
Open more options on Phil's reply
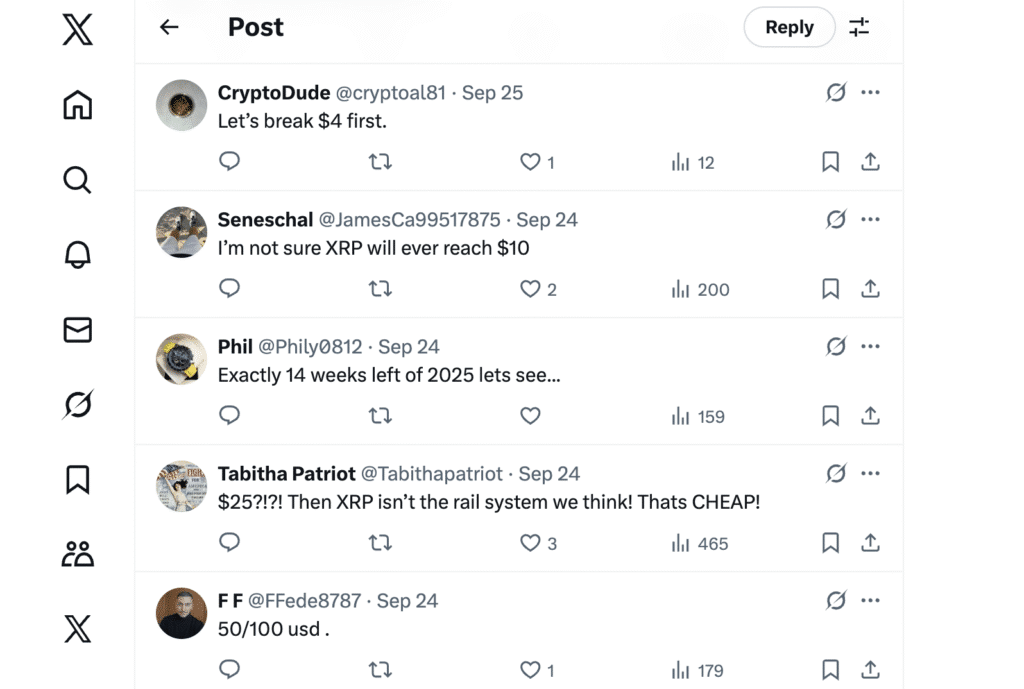[x=870, y=347]
